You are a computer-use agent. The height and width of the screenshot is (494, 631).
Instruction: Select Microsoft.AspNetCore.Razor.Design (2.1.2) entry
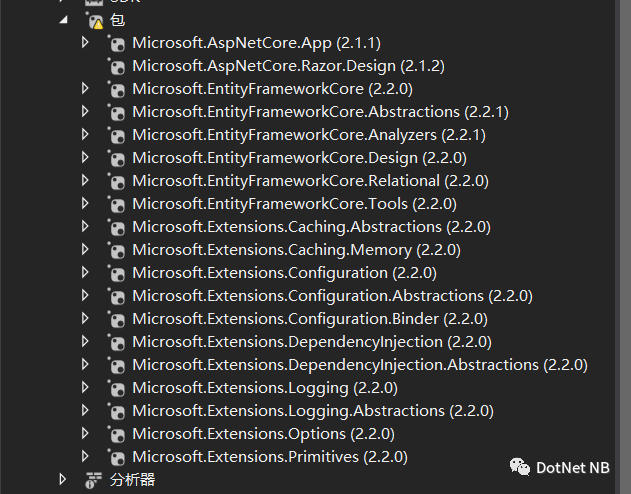coord(289,66)
